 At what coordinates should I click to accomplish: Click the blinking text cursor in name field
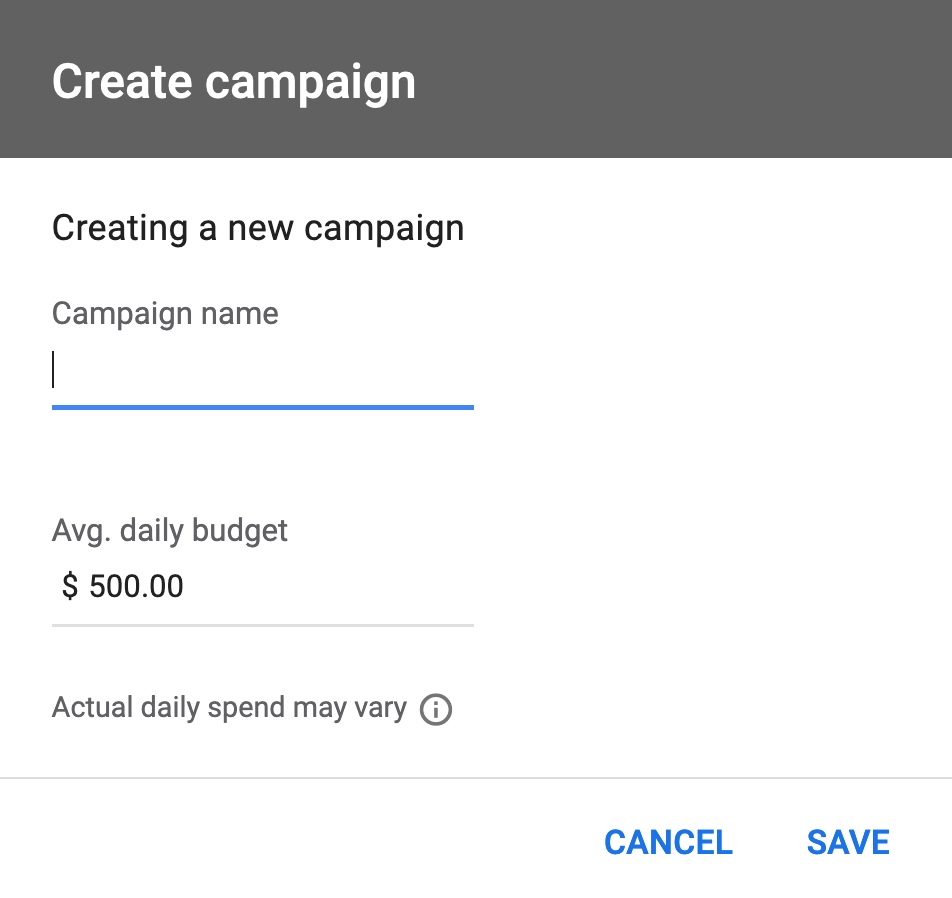click(x=54, y=371)
